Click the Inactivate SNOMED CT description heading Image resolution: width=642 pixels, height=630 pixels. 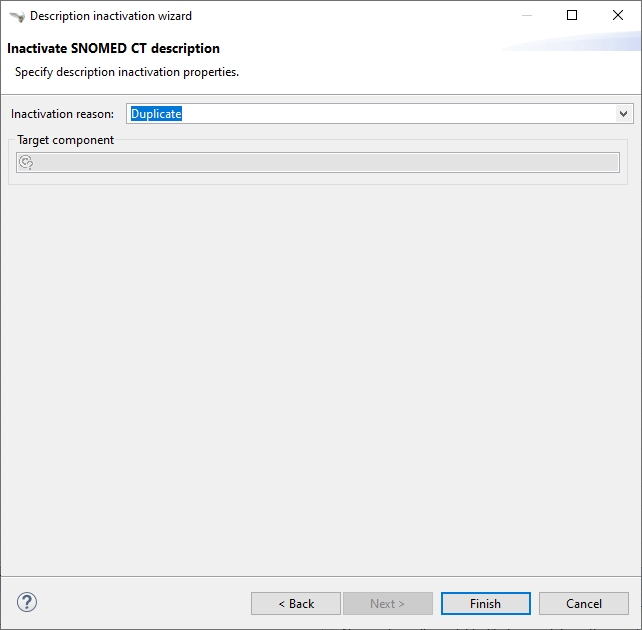113,48
